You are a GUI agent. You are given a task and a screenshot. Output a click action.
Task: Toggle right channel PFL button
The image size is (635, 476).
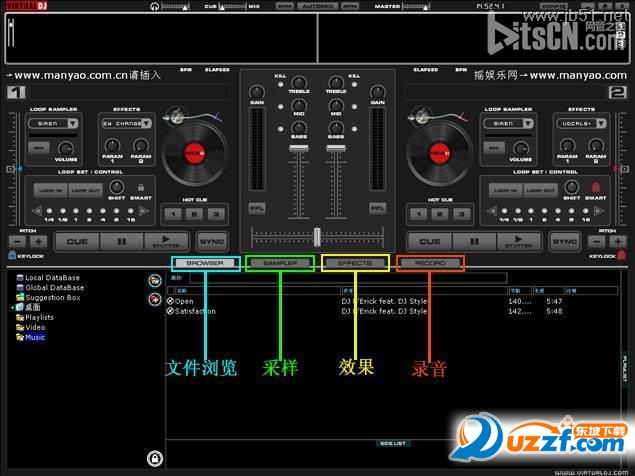[x=377, y=209]
